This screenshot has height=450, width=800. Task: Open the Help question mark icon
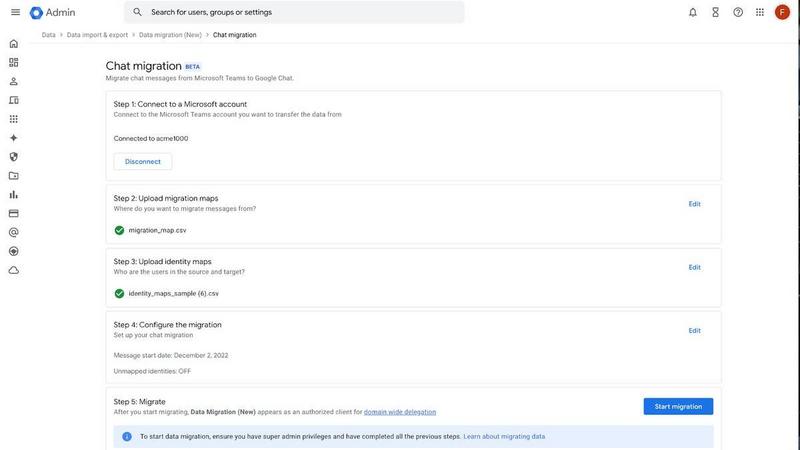tap(738, 12)
